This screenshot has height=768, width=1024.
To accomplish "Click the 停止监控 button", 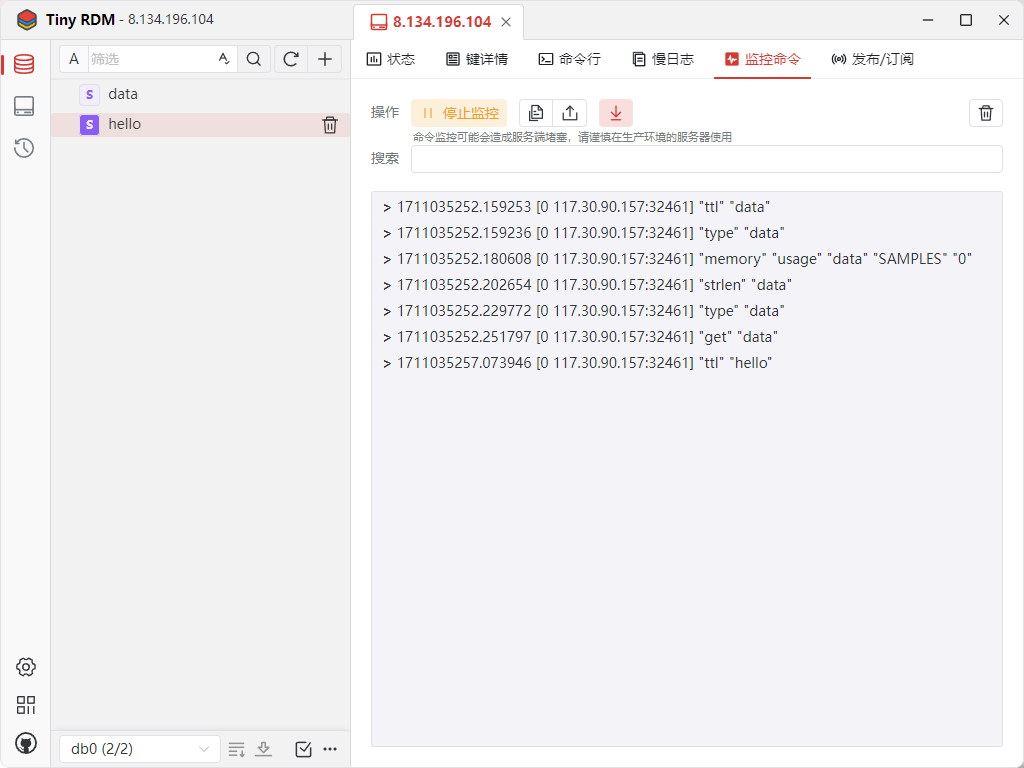I will click(x=459, y=113).
